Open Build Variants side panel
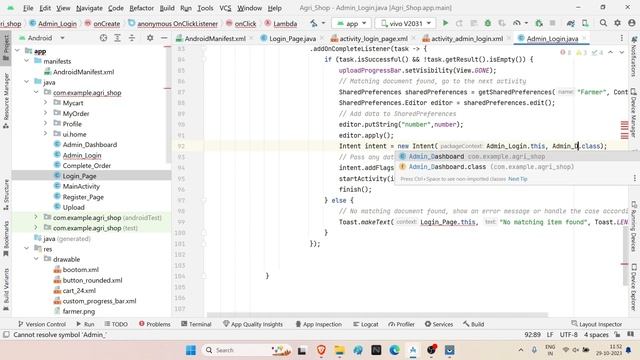The image size is (640, 360). coord(6,289)
